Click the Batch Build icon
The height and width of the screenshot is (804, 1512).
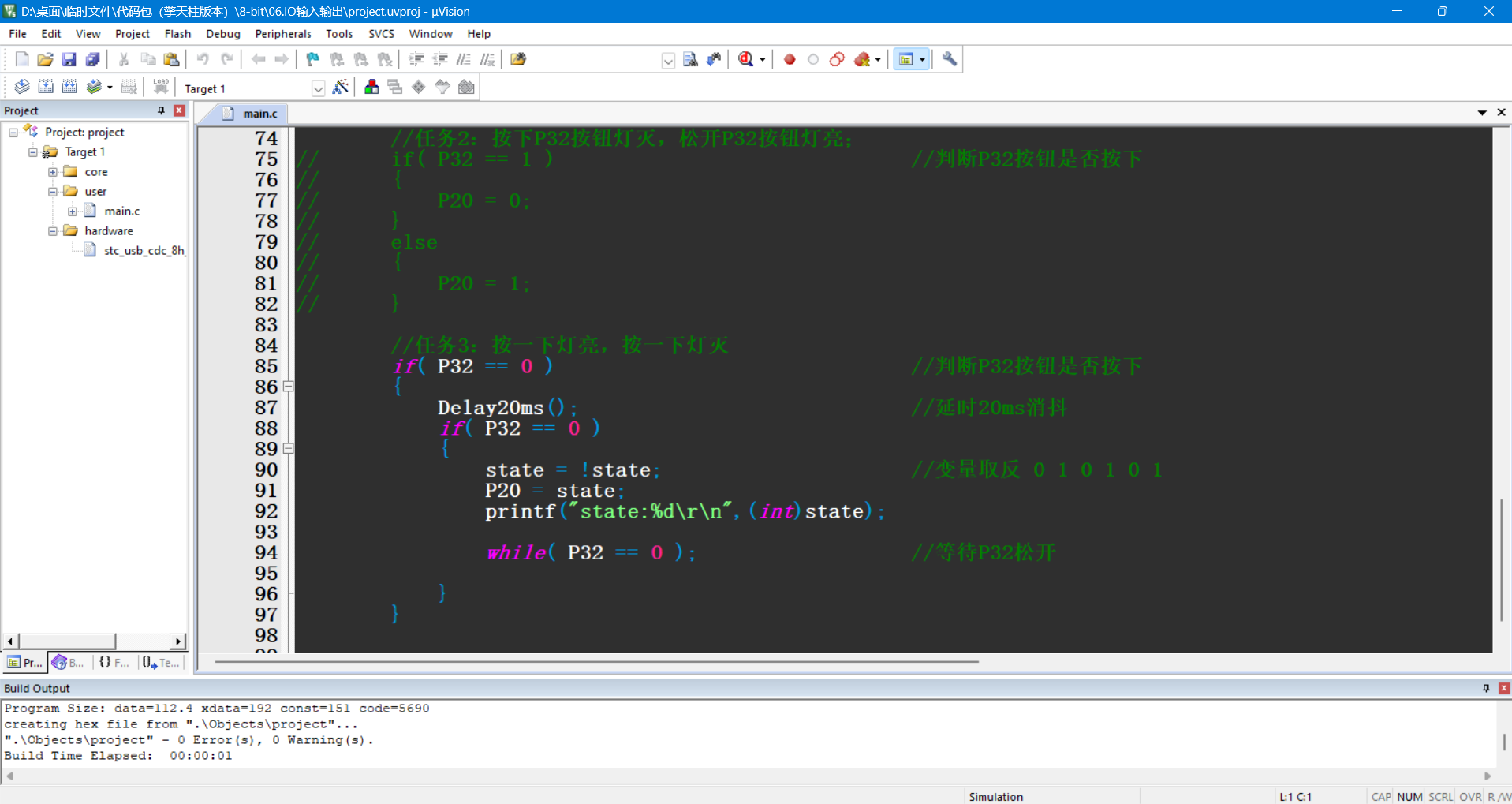coord(94,87)
